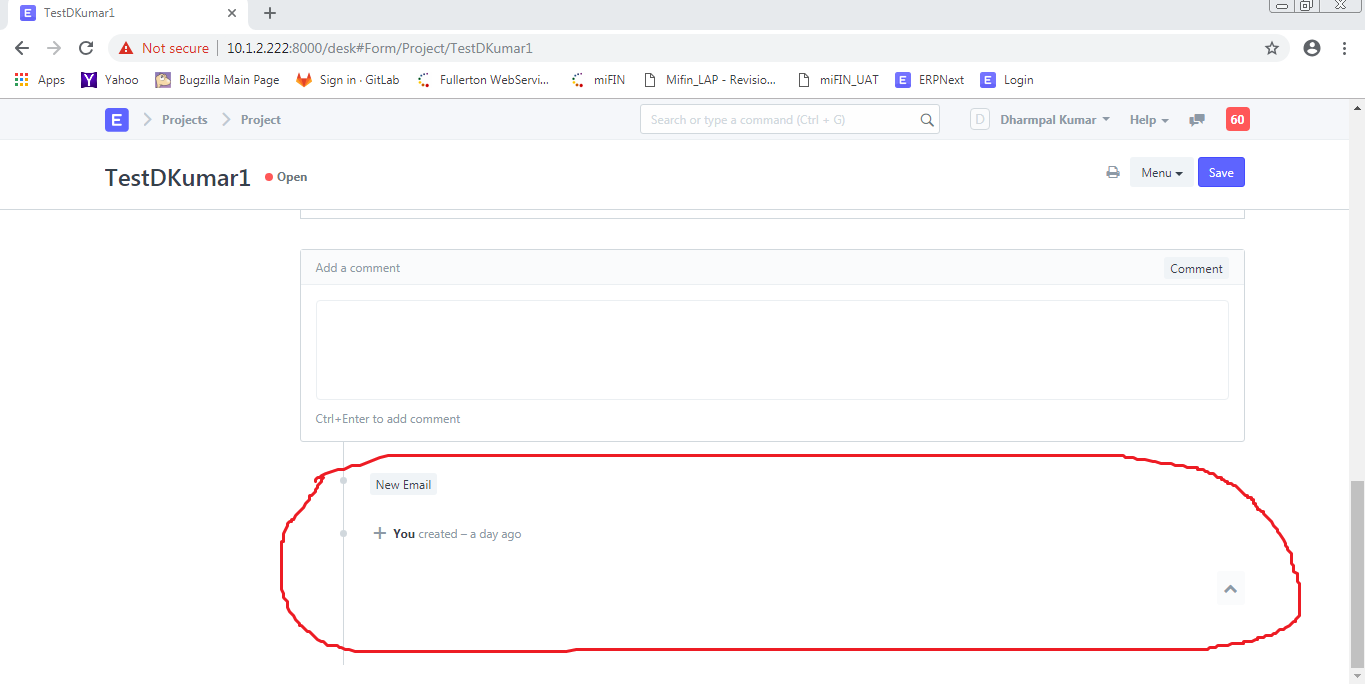Open the Projects breadcrumb link
Viewport: 1365px width, 684px height.
click(x=184, y=119)
